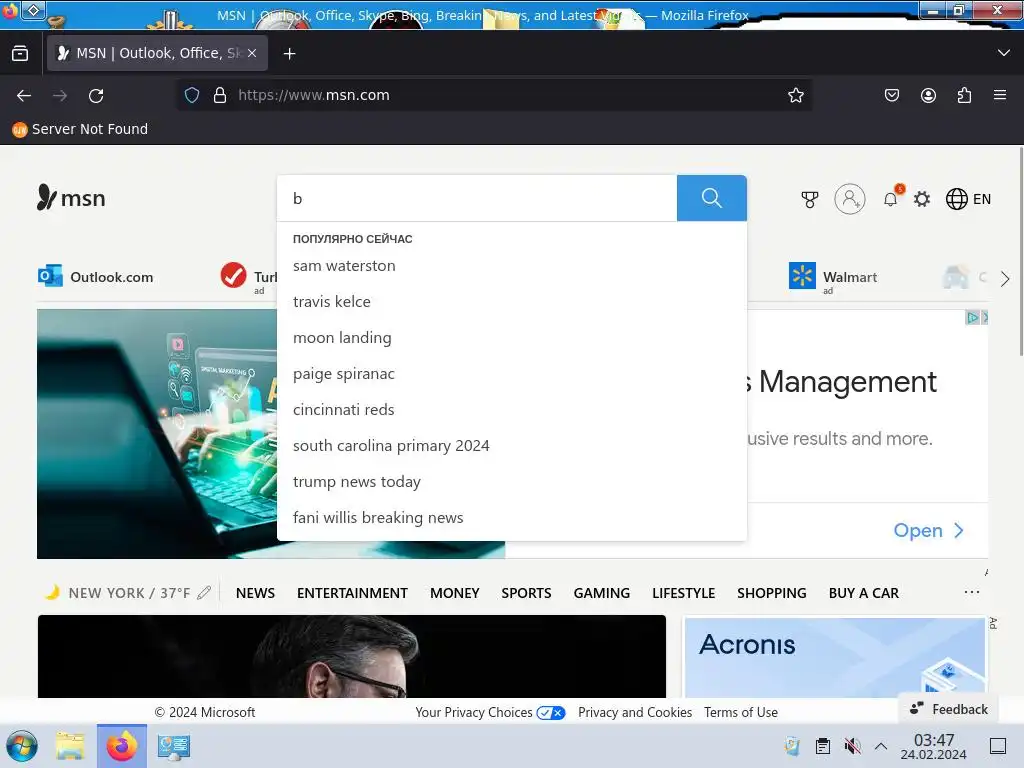1024x768 pixels.
Task: Switch to the GAMING section
Action: 601,593
